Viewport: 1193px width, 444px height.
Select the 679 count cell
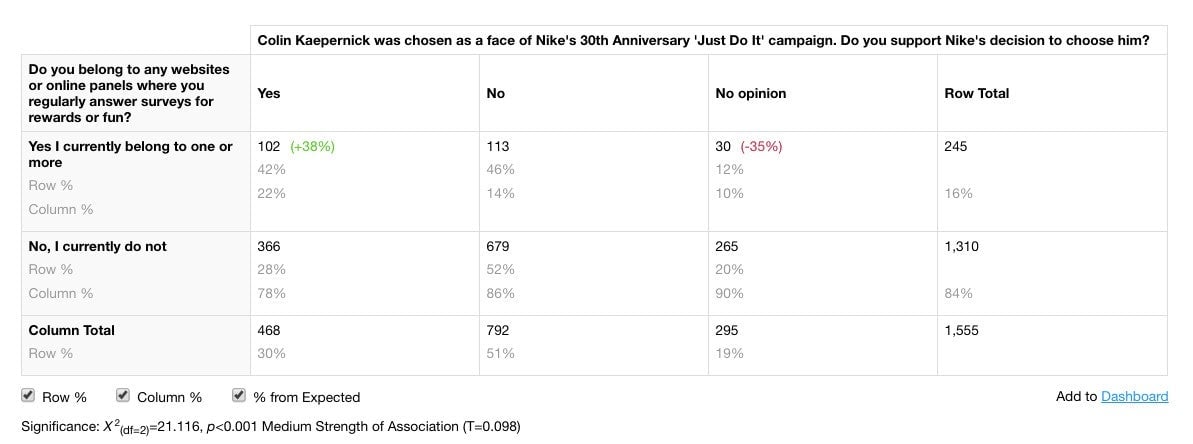tap(498, 246)
